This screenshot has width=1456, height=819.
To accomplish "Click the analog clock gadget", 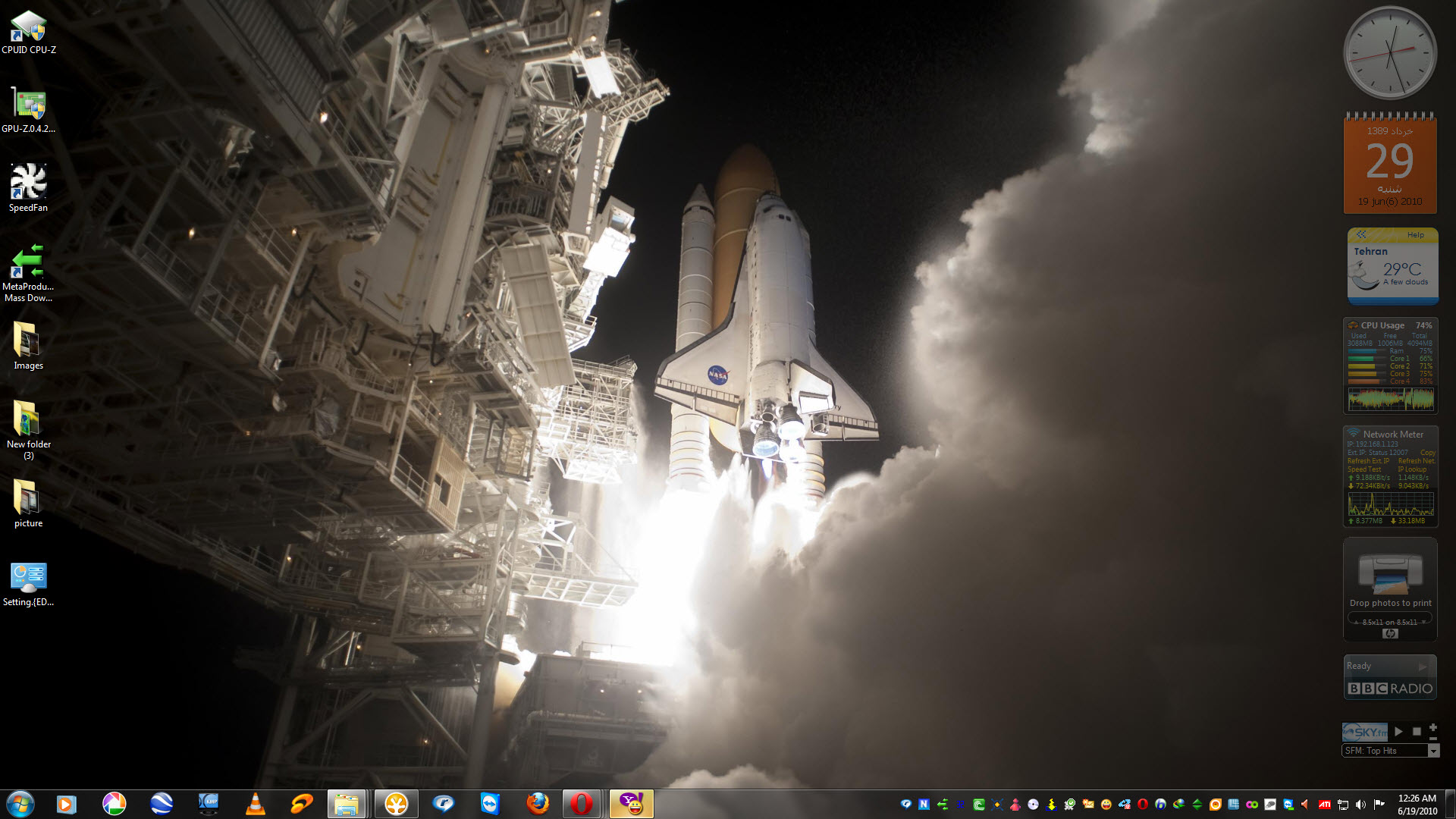I will pos(1390,53).
